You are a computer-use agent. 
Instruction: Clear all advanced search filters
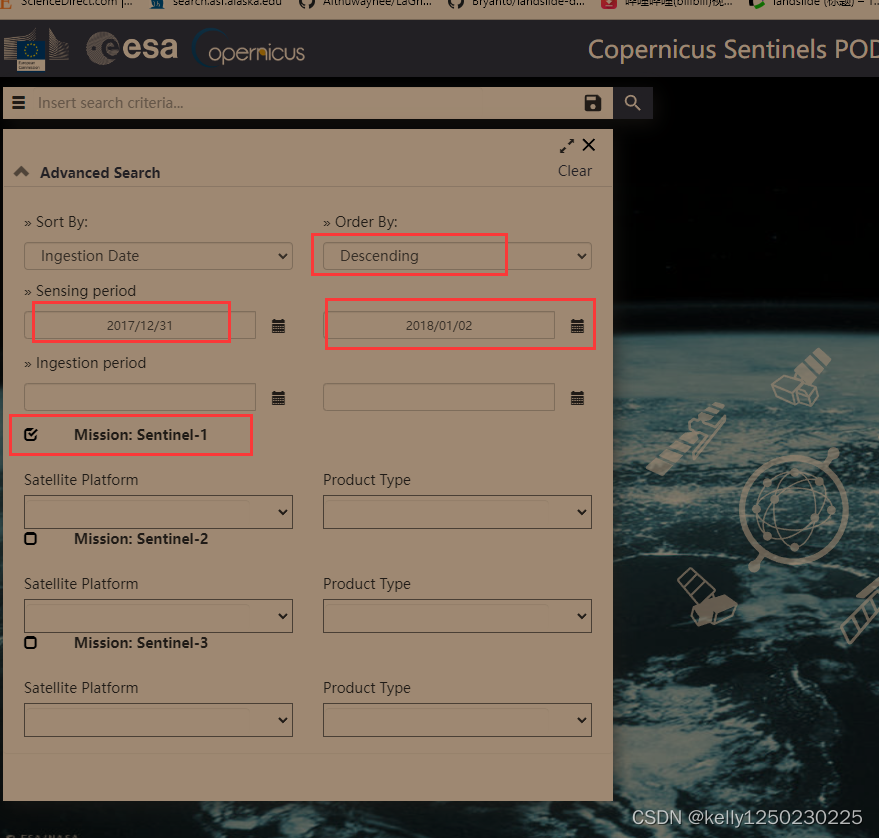click(x=575, y=171)
